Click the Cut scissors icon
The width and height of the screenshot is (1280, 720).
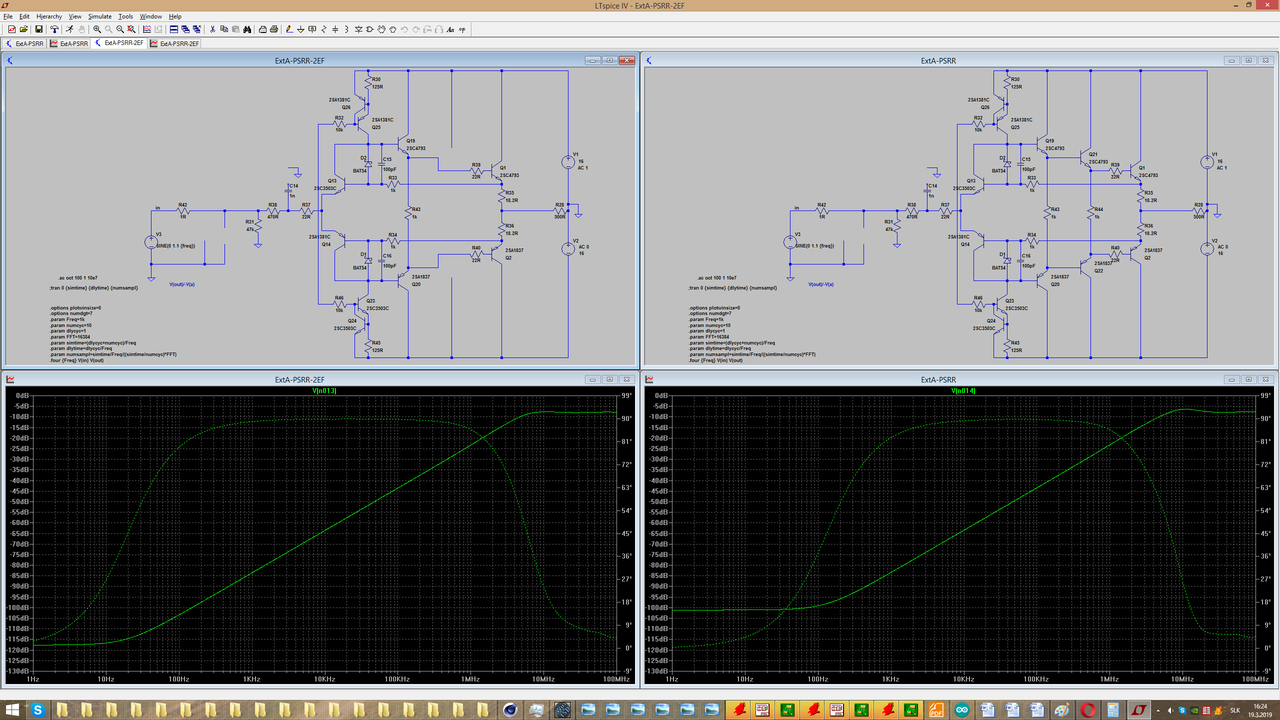click(212, 29)
